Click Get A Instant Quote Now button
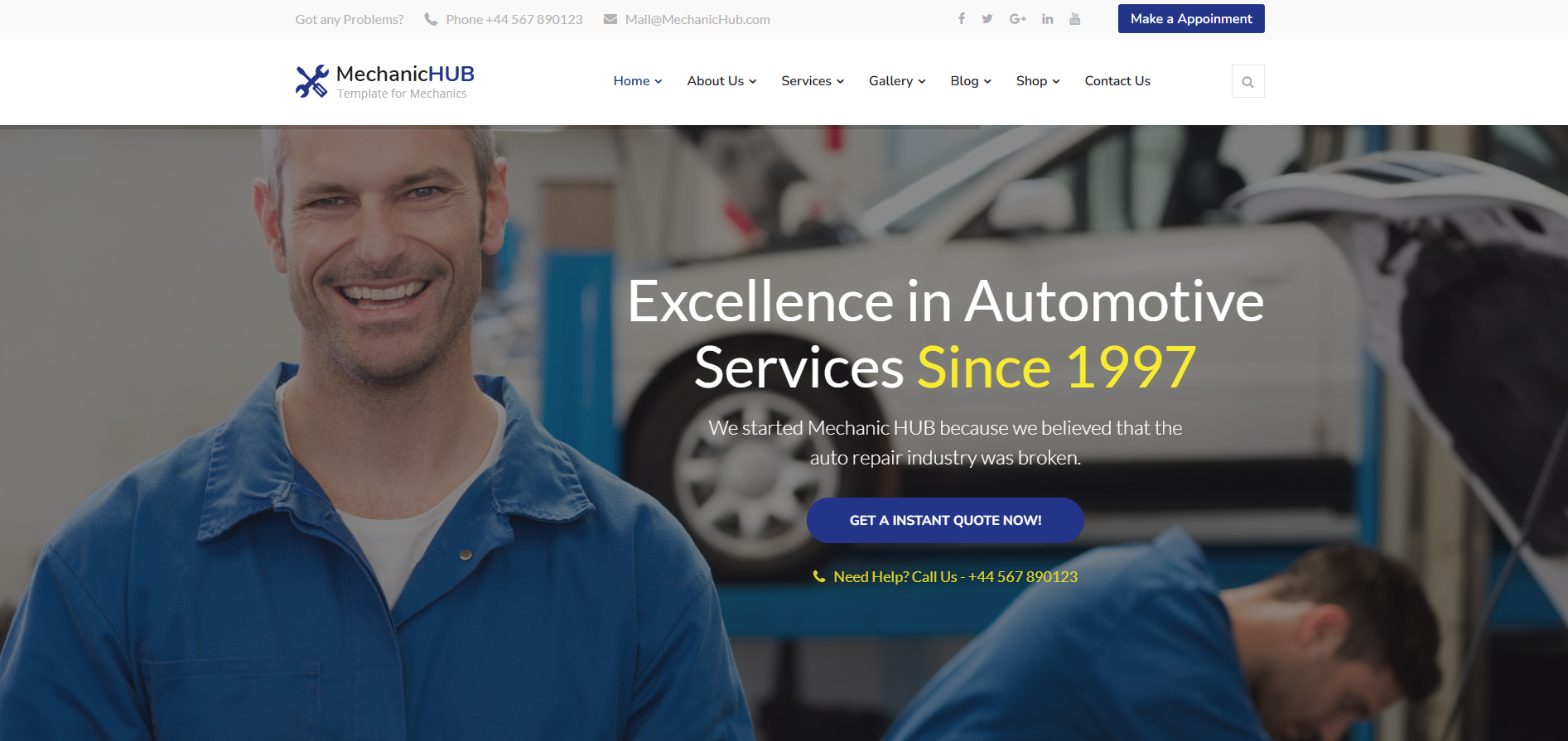Image resolution: width=1568 pixels, height=741 pixels. tap(945, 521)
